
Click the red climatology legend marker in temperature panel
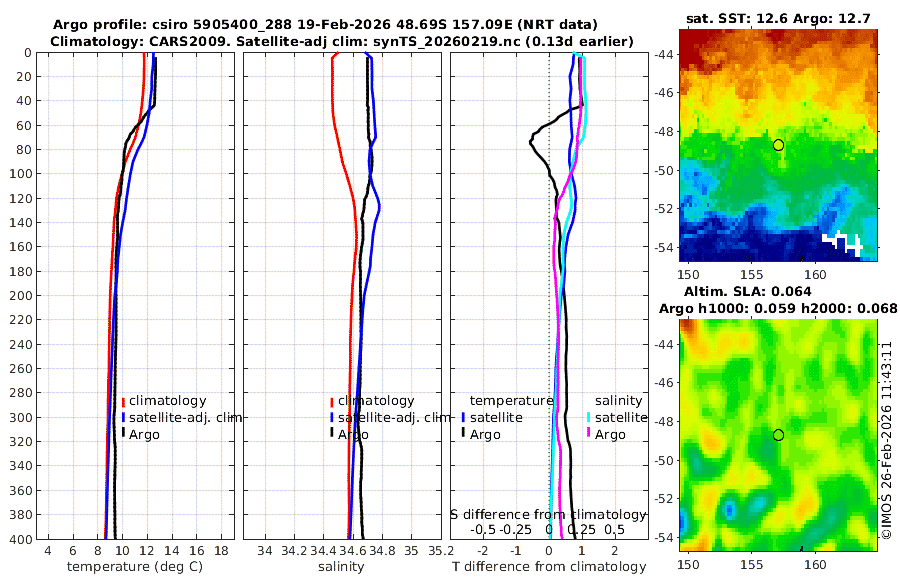tap(123, 401)
